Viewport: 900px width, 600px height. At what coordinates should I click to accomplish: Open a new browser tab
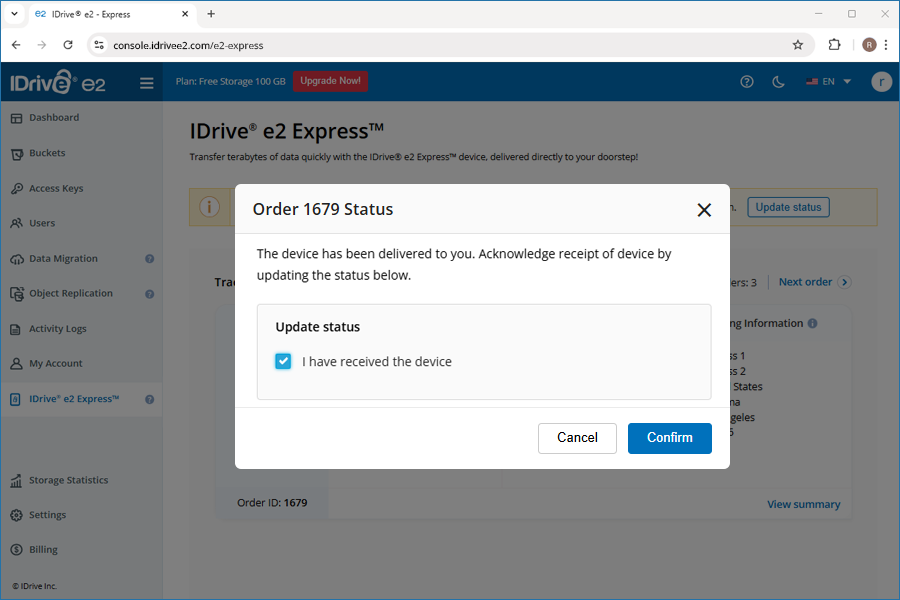211,14
